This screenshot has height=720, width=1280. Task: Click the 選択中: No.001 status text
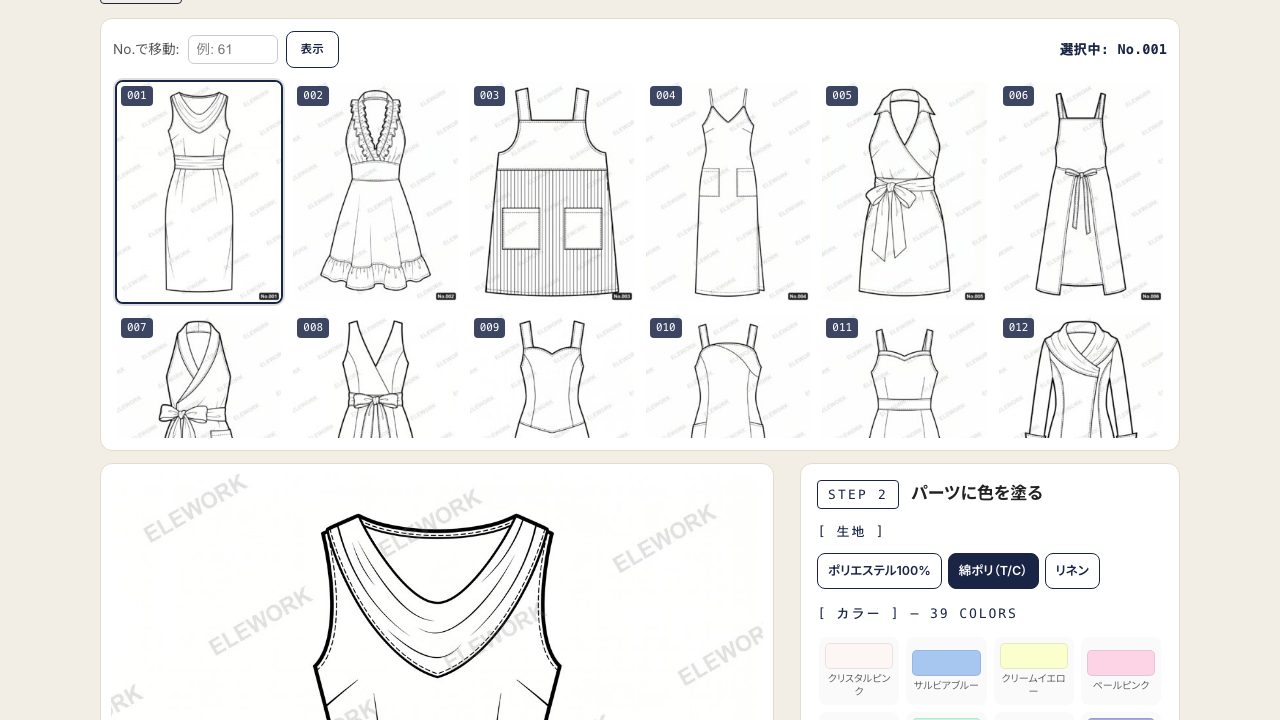pos(1113,49)
